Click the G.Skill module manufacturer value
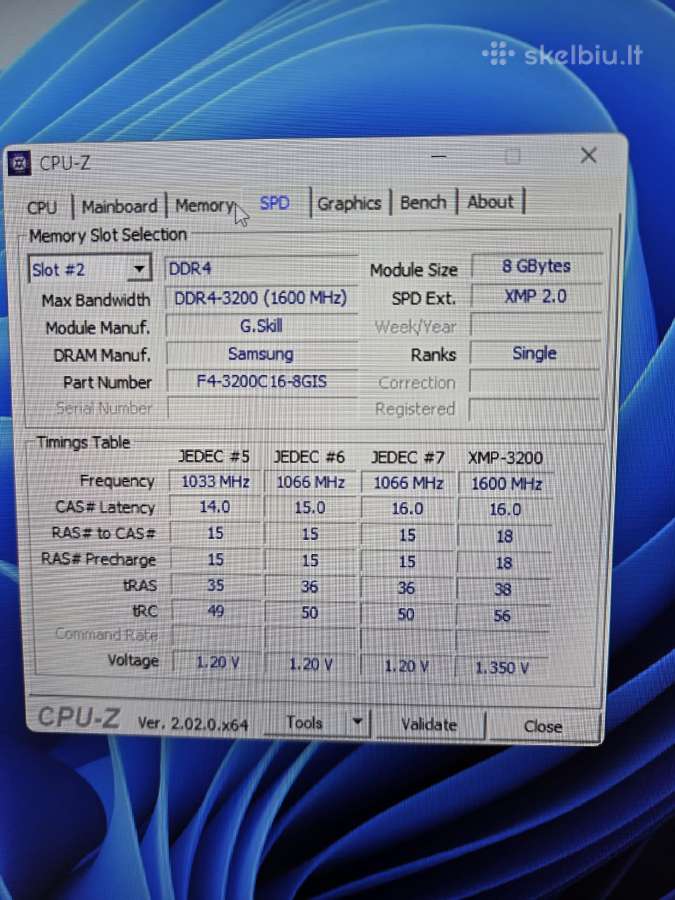 (x=261, y=326)
